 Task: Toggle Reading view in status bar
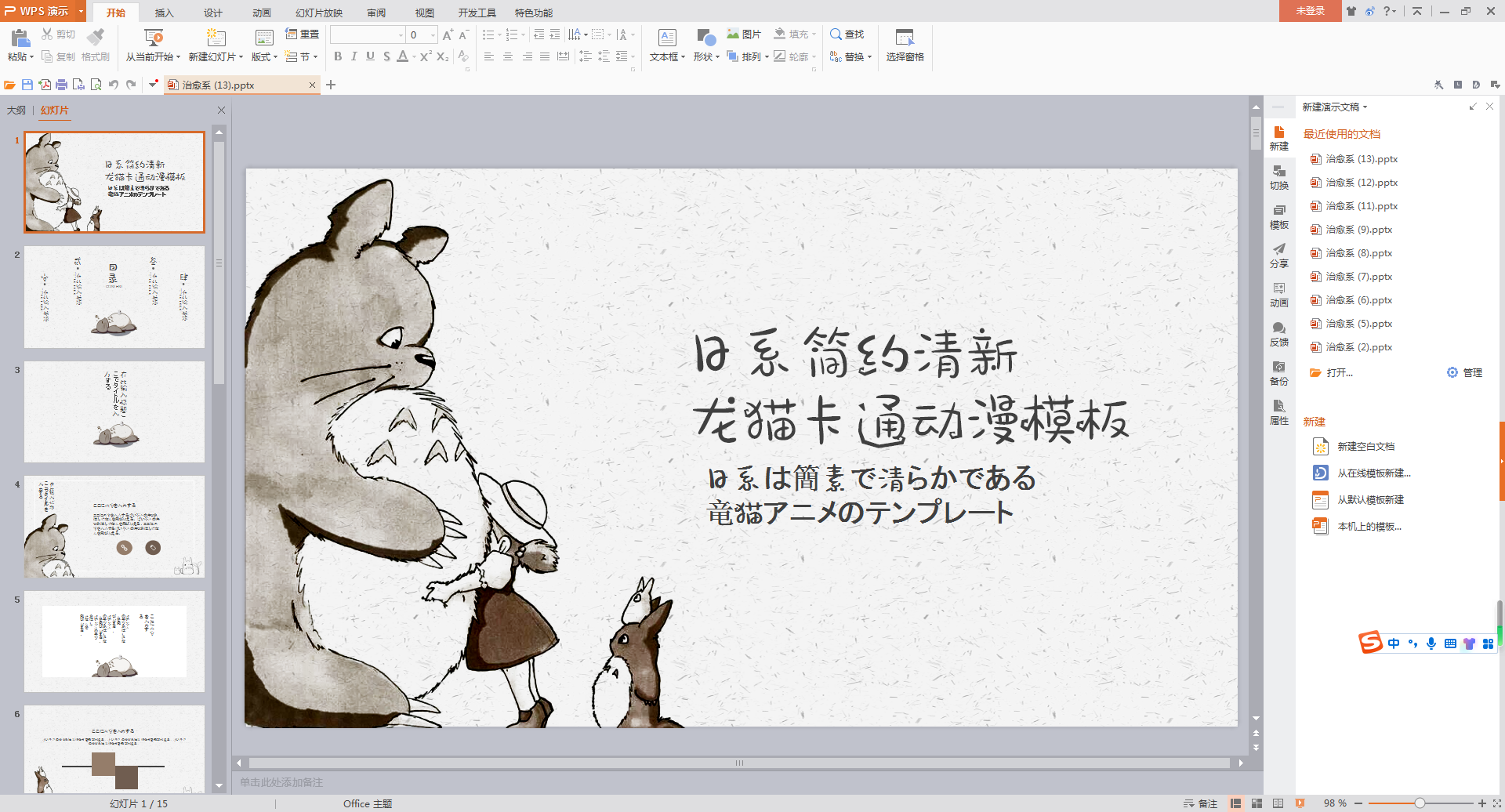tap(1278, 803)
